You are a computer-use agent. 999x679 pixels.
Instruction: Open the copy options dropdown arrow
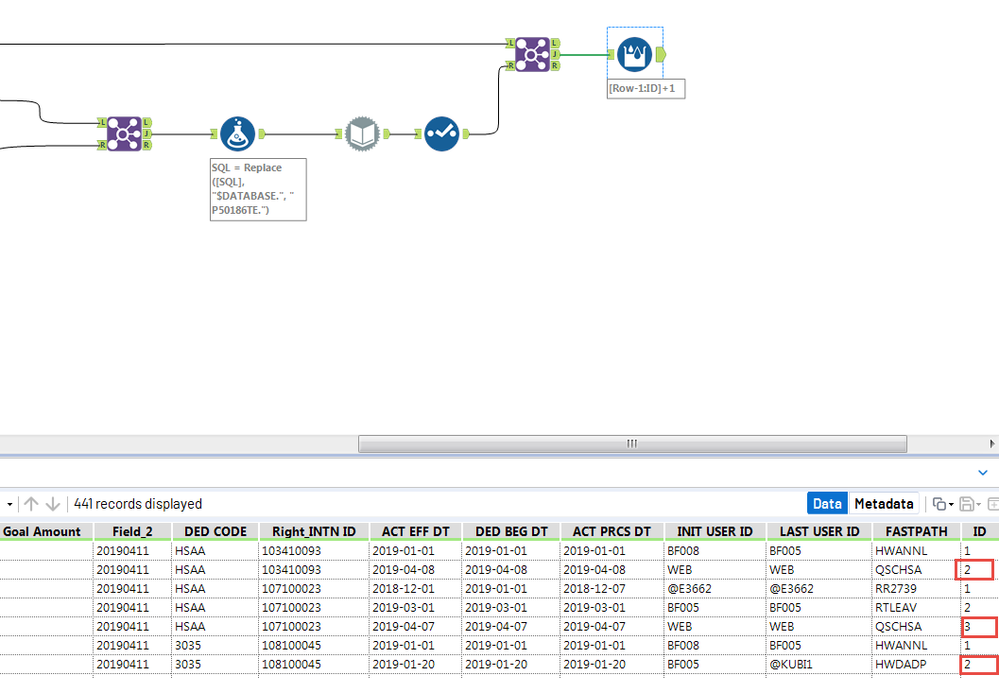point(951,504)
